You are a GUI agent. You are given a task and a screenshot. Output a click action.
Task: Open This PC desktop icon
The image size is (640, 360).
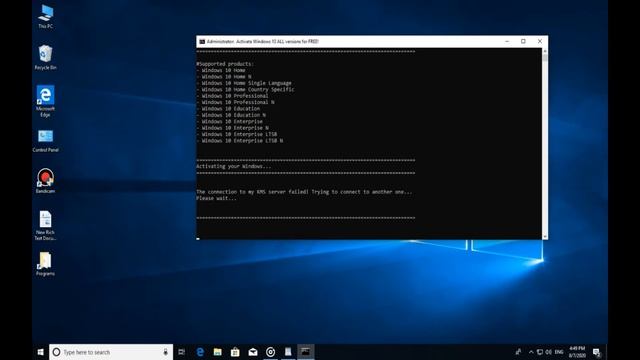pyautogui.click(x=45, y=16)
